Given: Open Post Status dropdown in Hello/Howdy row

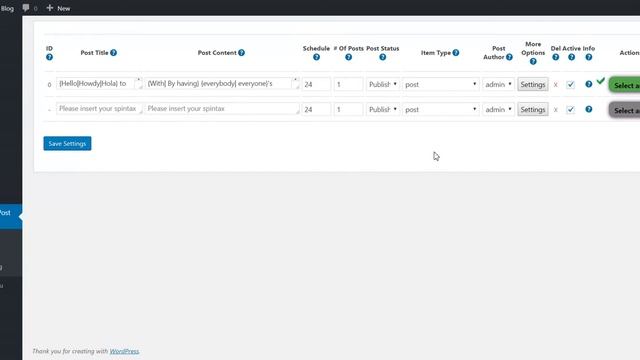Looking at the screenshot, I should (x=383, y=84).
